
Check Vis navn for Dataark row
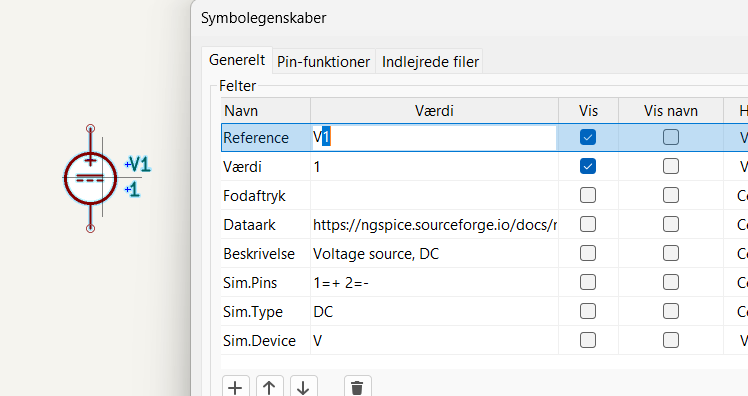(671, 224)
